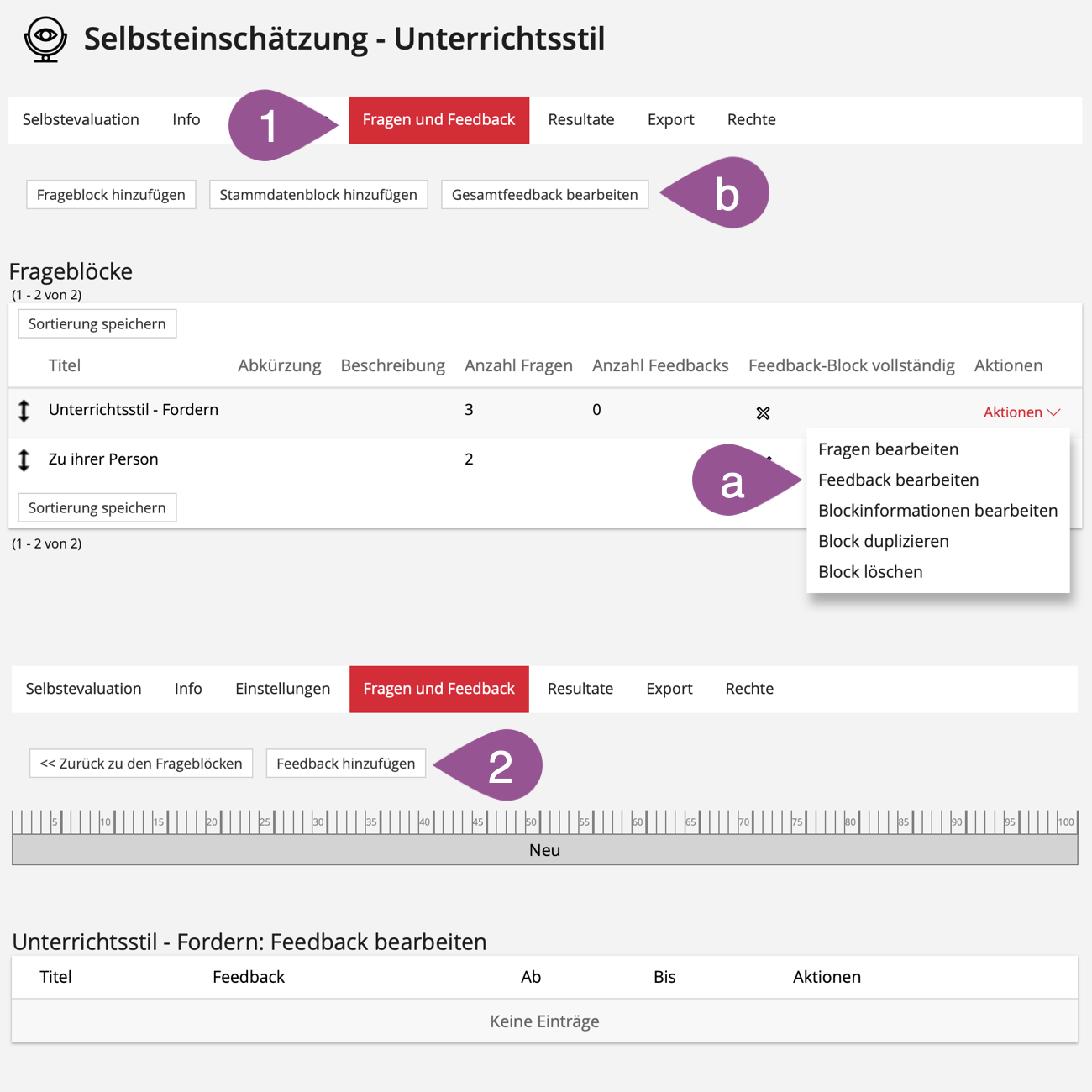Screen dimensions: 1092x1092
Task: Open the Resultate tab in the top bar
Action: coord(580,119)
